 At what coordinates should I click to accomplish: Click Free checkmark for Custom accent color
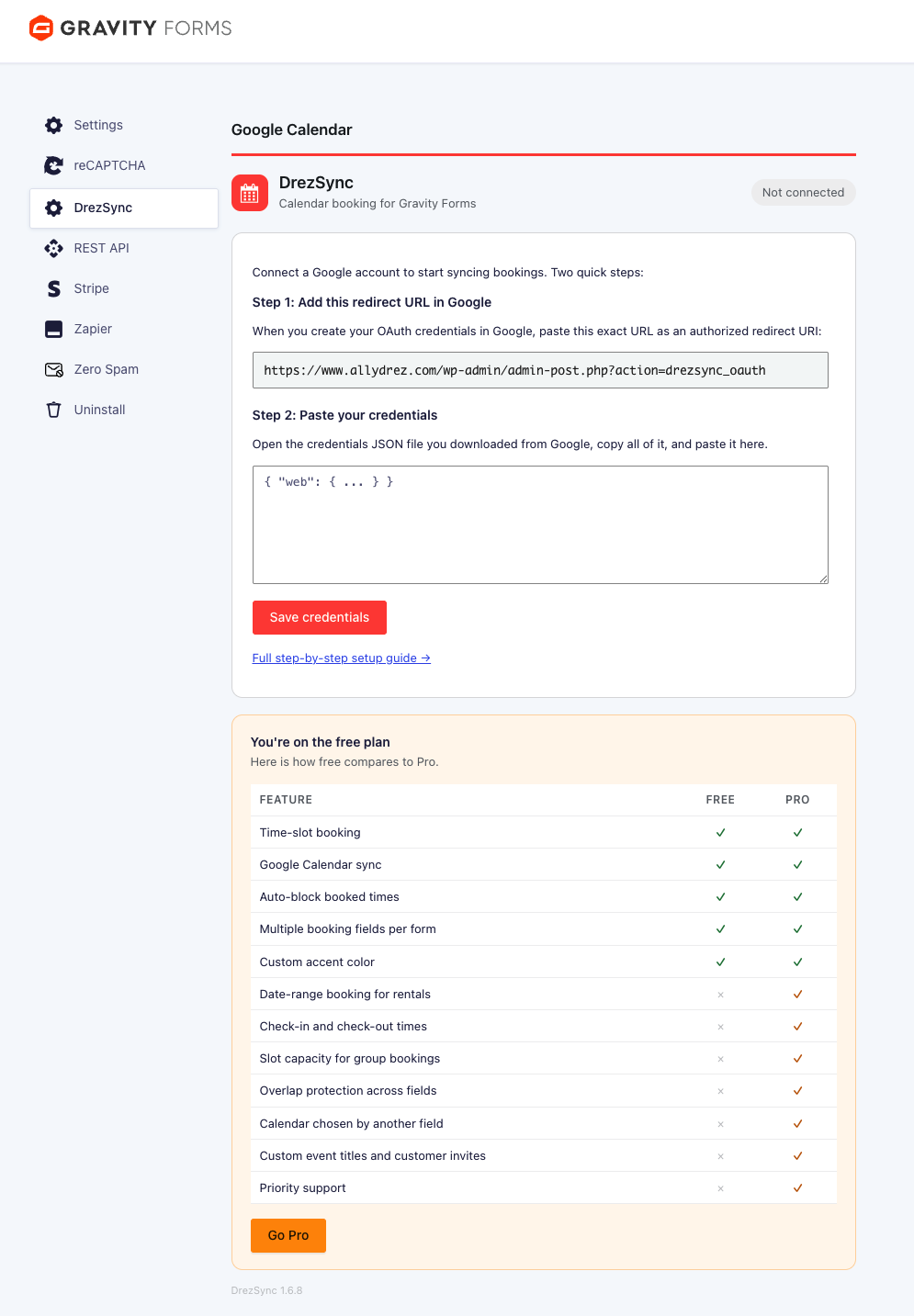pyautogui.click(x=720, y=962)
